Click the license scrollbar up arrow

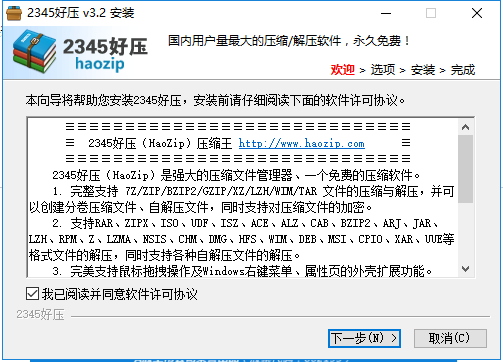point(465,127)
